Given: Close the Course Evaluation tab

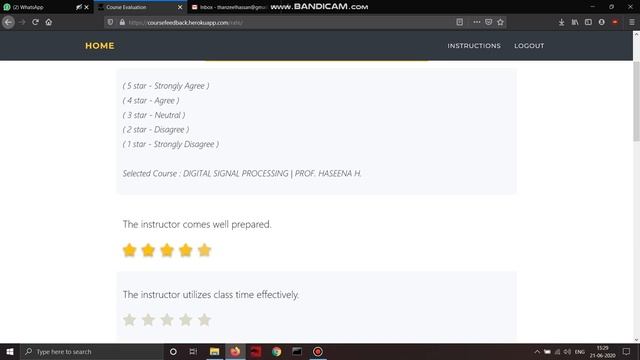Looking at the screenshot, I should (x=180, y=7).
